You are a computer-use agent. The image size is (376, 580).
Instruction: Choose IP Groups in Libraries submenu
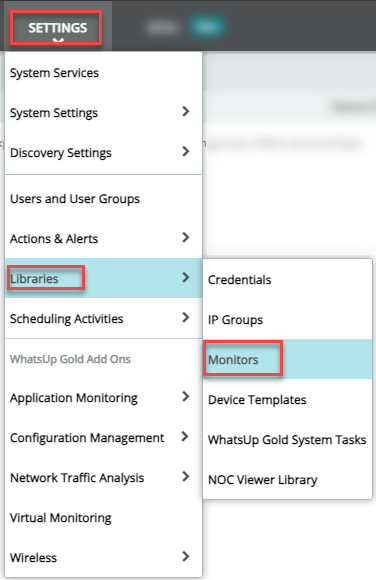[287, 320]
